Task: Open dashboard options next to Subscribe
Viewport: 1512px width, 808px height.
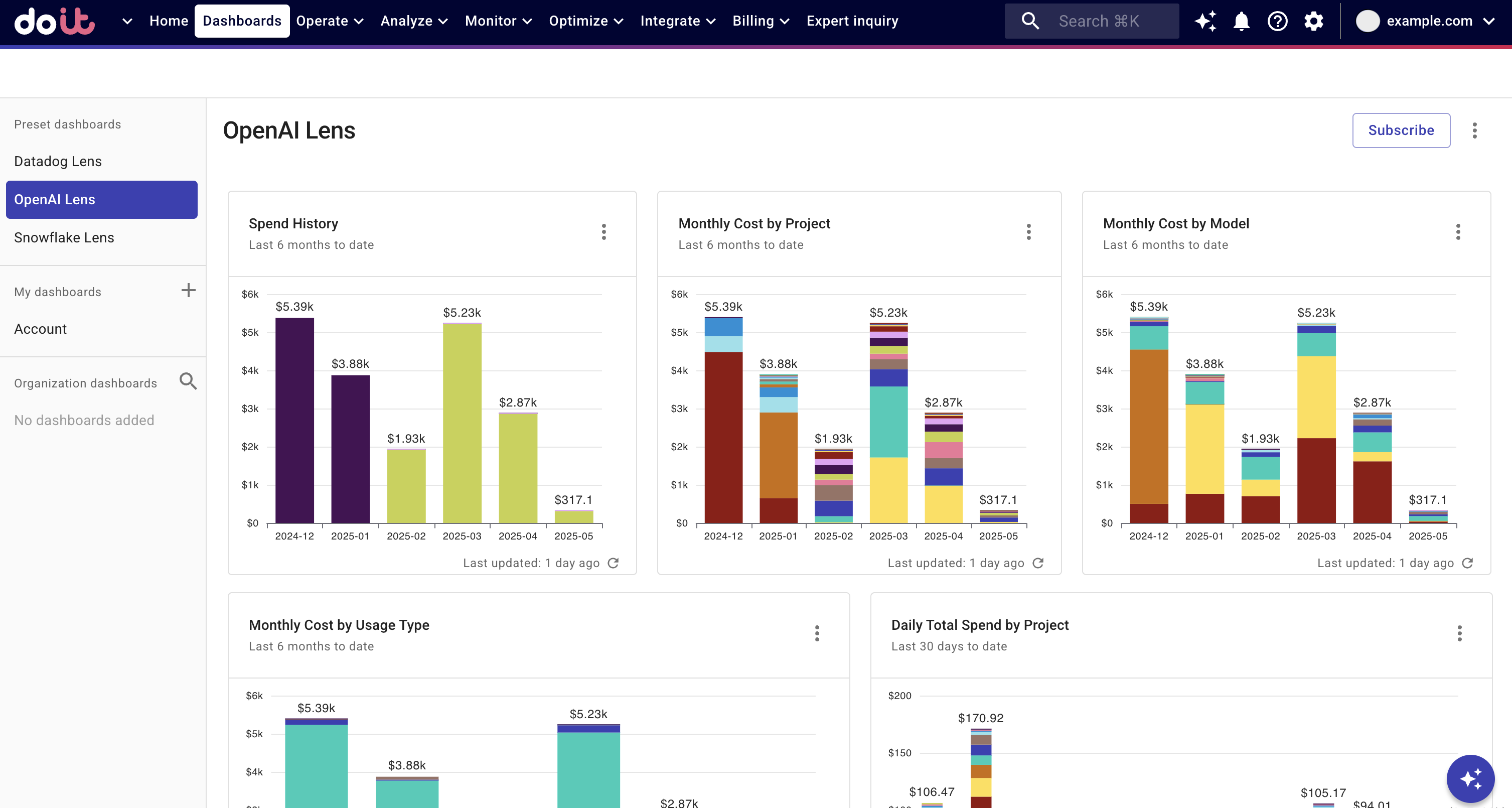Action: click(1474, 130)
